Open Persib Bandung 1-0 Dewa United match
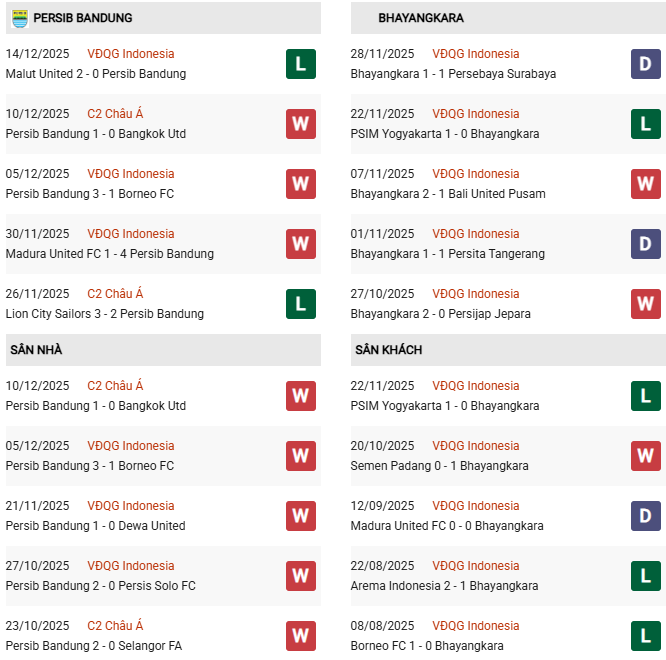Screen dimensions: 666x660 [95, 526]
